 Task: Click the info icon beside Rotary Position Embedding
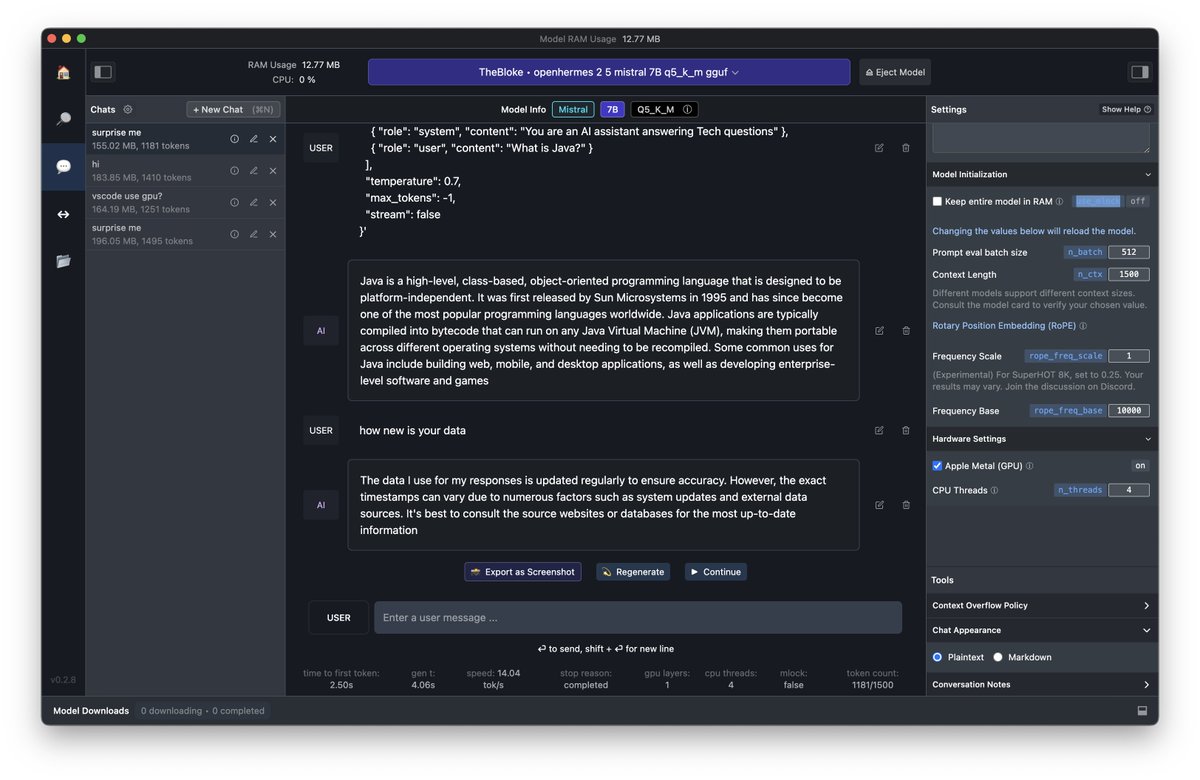pyautogui.click(x=1083, y=326)
